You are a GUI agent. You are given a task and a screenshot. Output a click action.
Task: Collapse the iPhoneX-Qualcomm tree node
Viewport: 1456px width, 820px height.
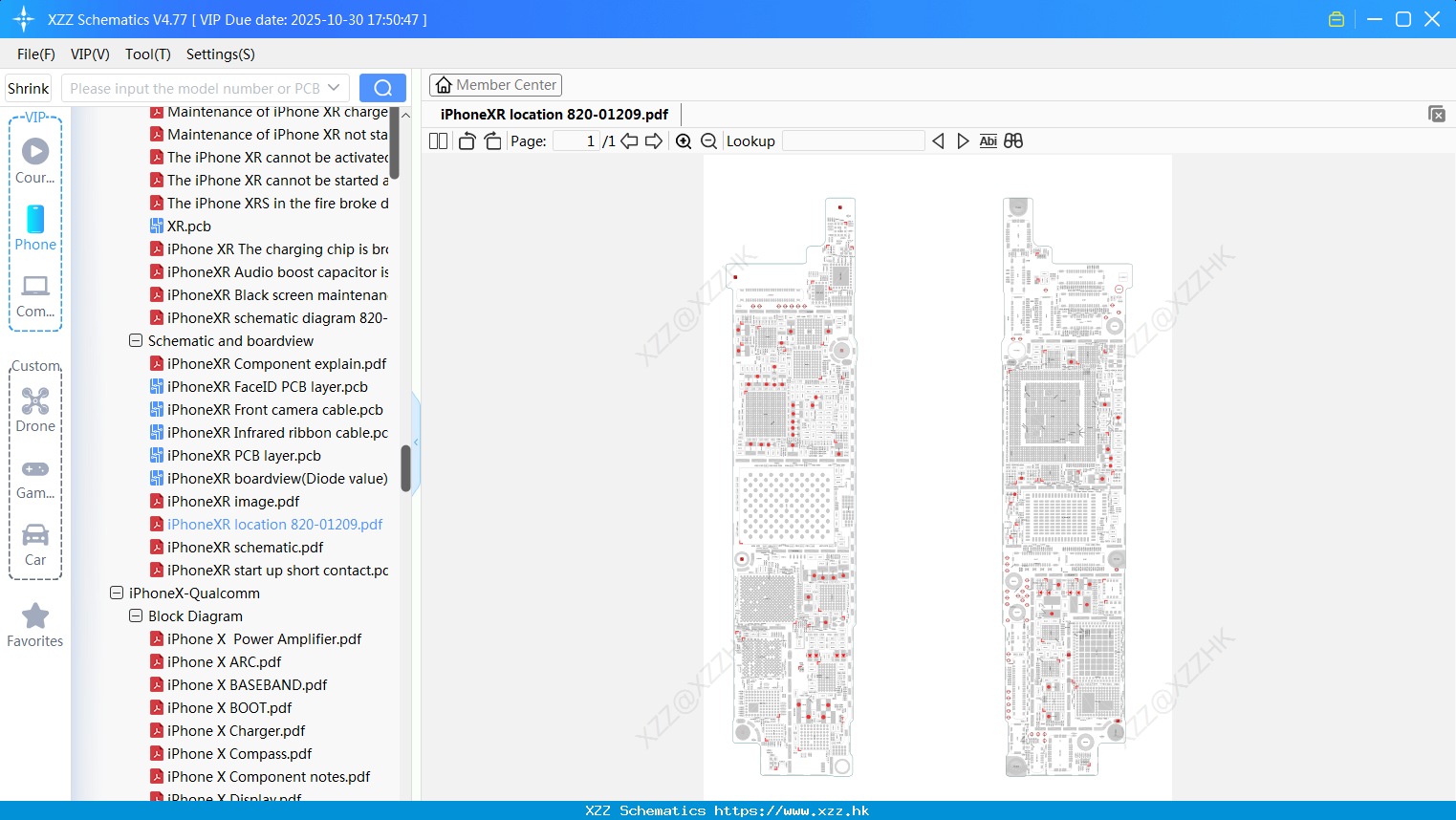point(117,593)
